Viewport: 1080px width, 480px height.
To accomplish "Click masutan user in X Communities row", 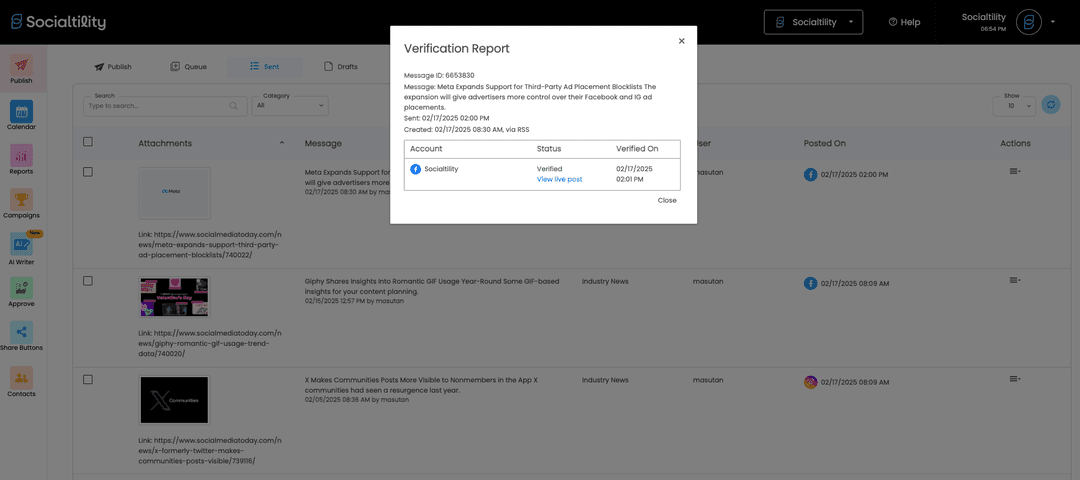I will coord(708,379).
